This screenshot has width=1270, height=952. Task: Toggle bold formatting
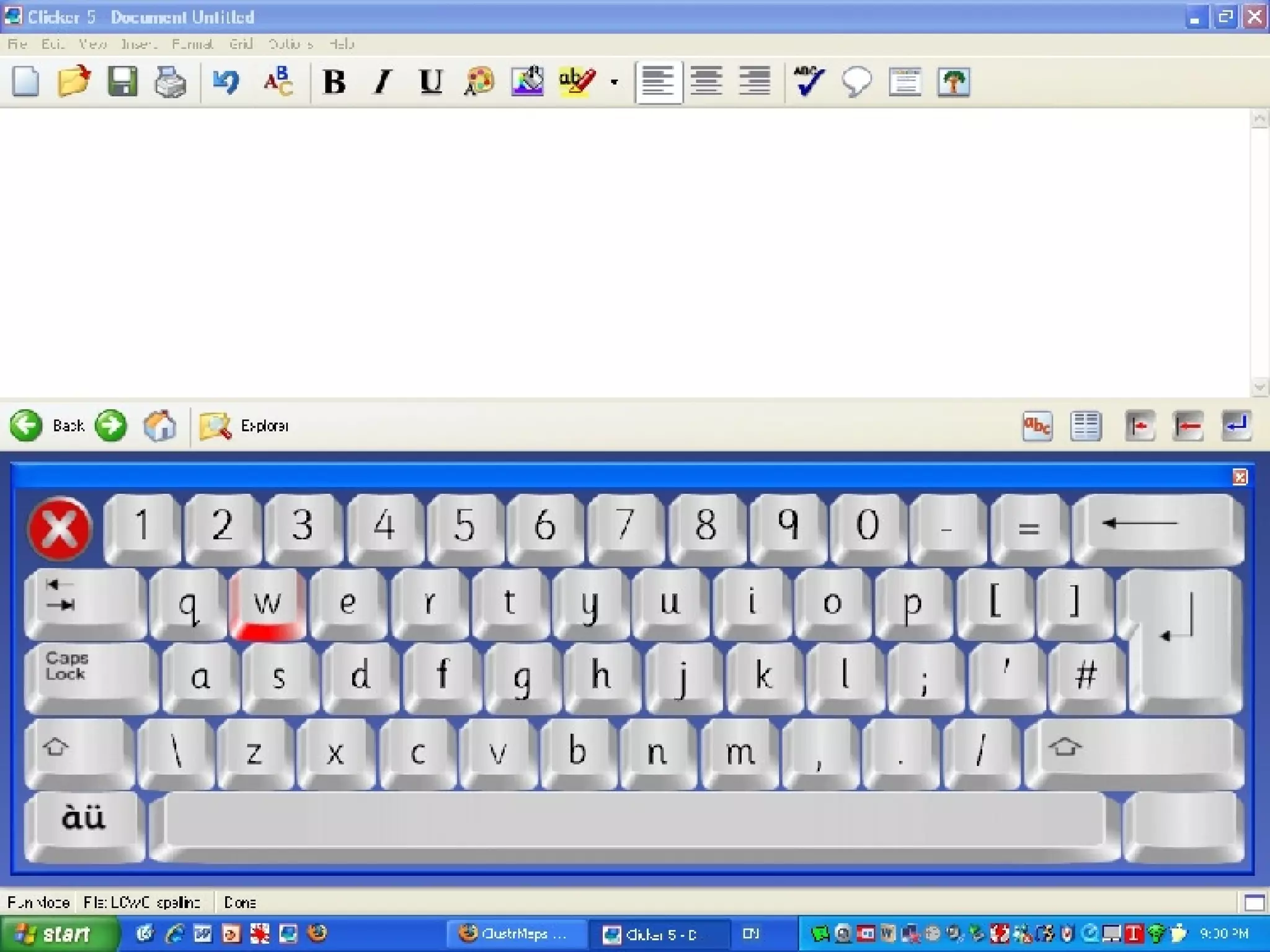[334, 81]
